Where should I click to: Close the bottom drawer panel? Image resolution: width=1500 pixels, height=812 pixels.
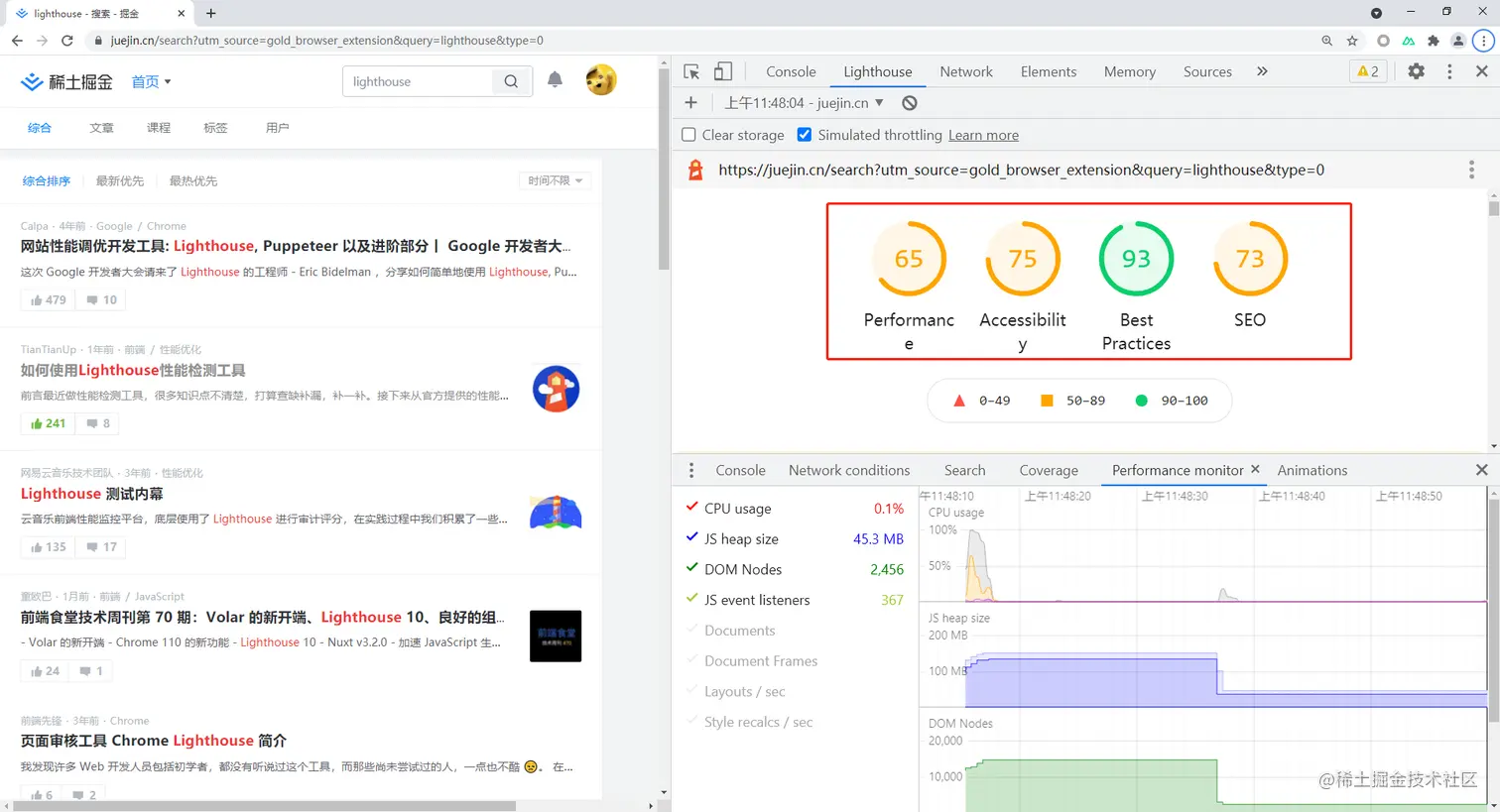[x=1481, y=470]
